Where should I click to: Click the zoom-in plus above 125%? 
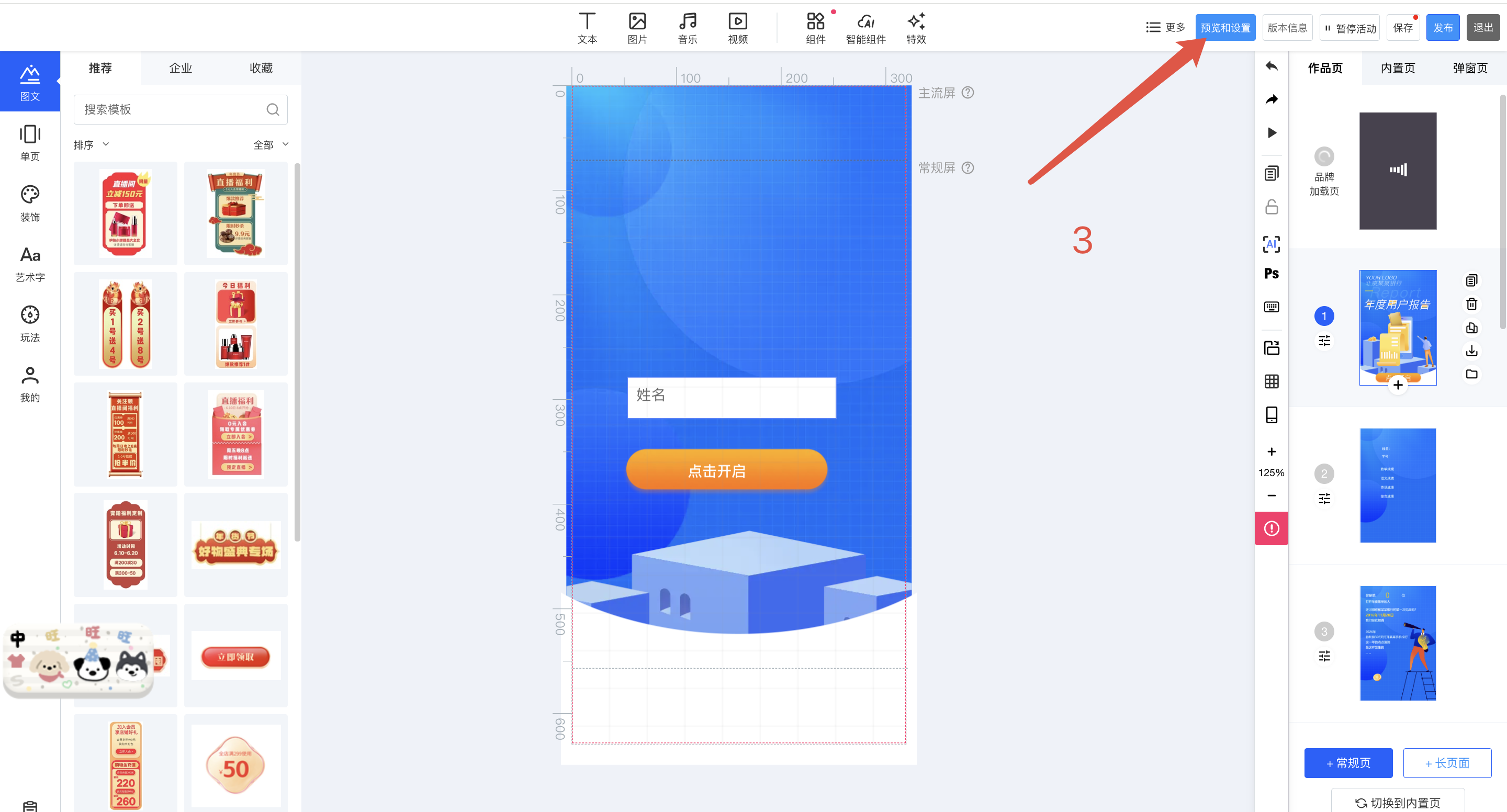pyautogui.click(x=1271, y=452)
